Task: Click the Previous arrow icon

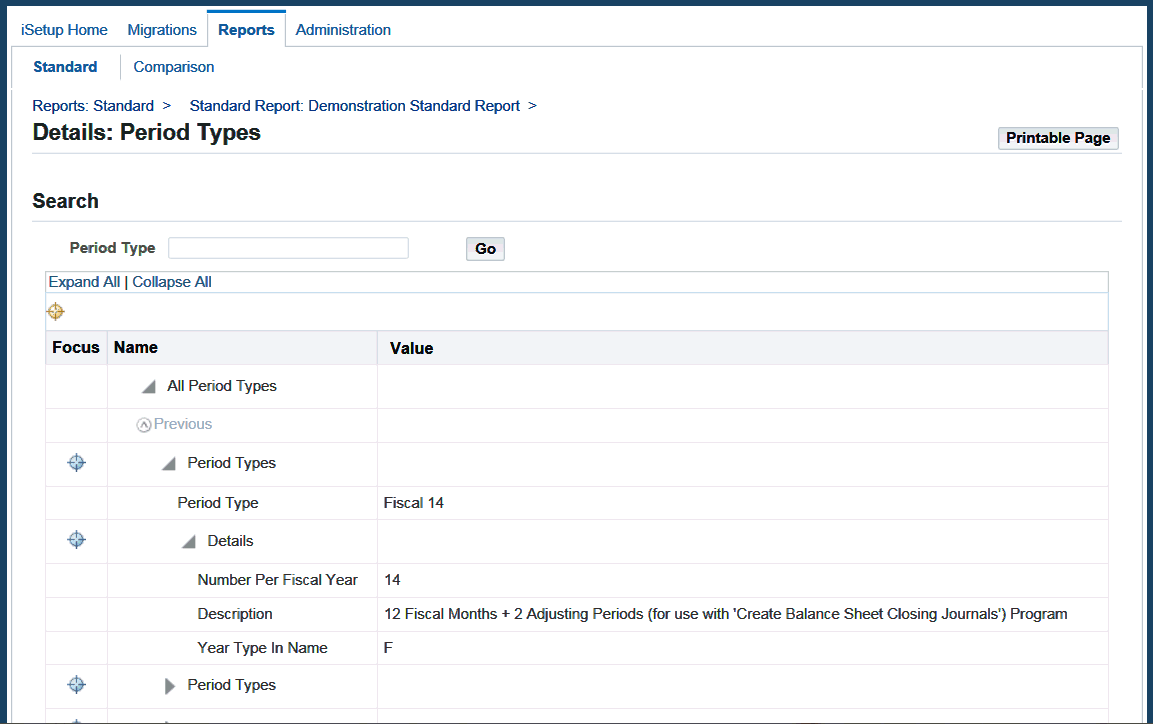Action: pyautogui.click(x=144, y=425)
